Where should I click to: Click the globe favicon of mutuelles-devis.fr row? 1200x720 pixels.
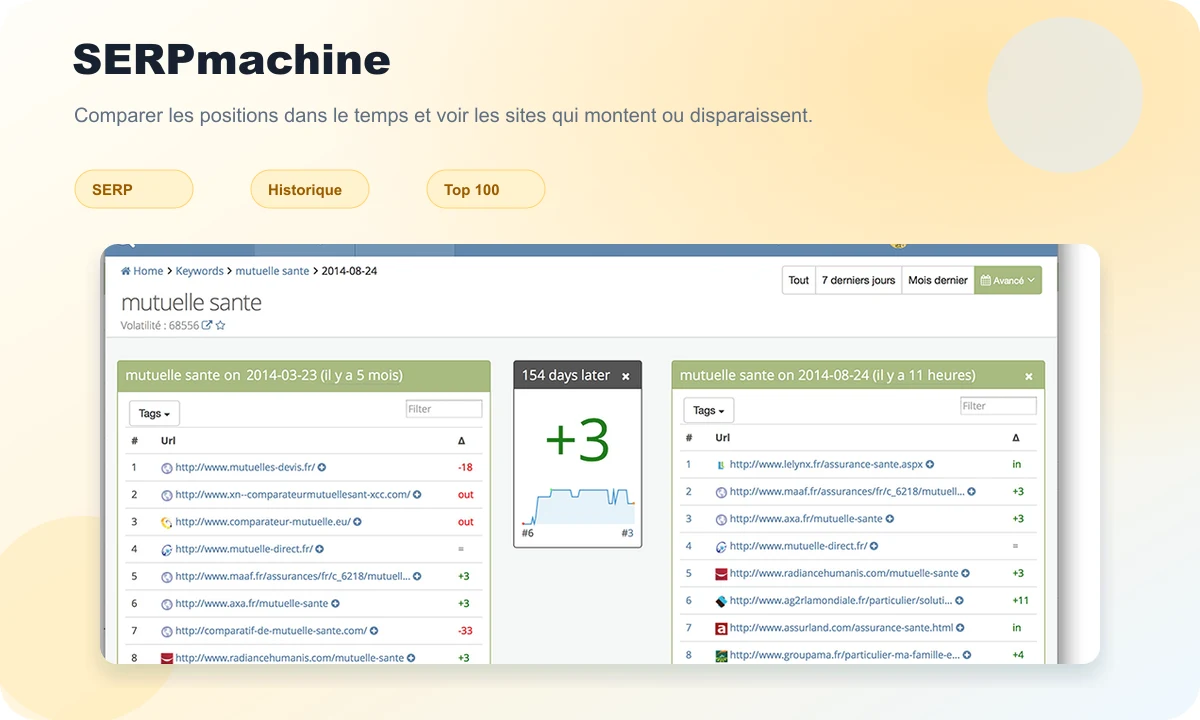(x=167, y=467)
